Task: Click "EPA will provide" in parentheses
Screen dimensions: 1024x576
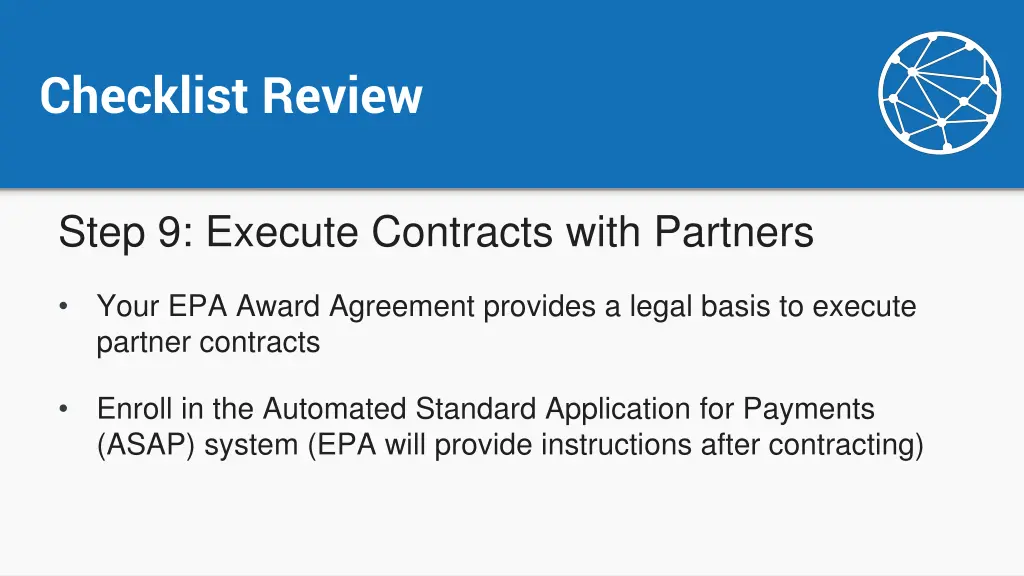Action: [x=420, y=445]
